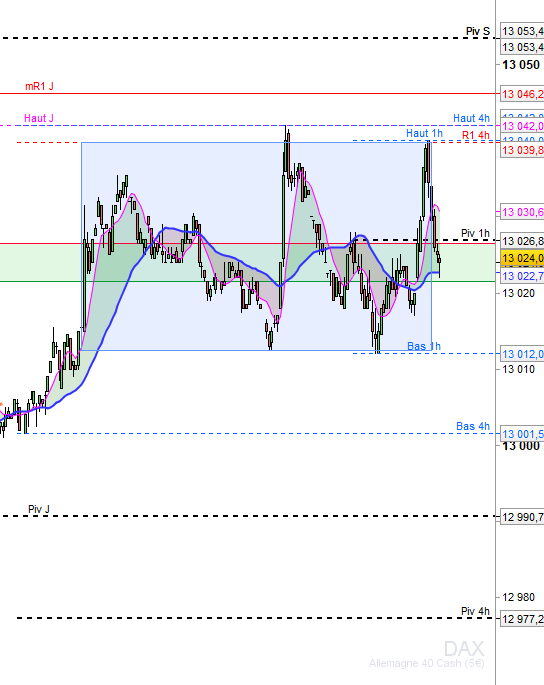Image resolution: width=544 pixels, height=685 pixels.
Task: Select the 12 990,7 price tag
Action: tap(522, 517)
